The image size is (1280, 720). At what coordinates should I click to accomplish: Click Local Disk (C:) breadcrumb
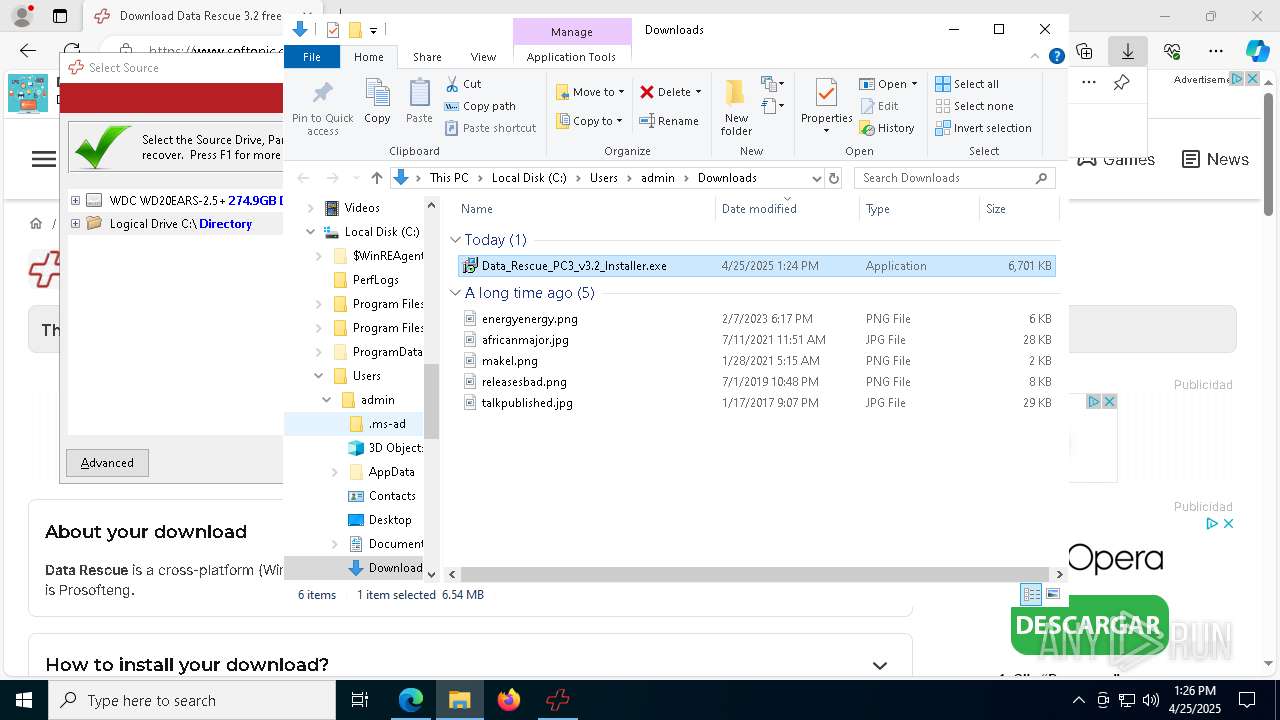(x=529, y=178)
